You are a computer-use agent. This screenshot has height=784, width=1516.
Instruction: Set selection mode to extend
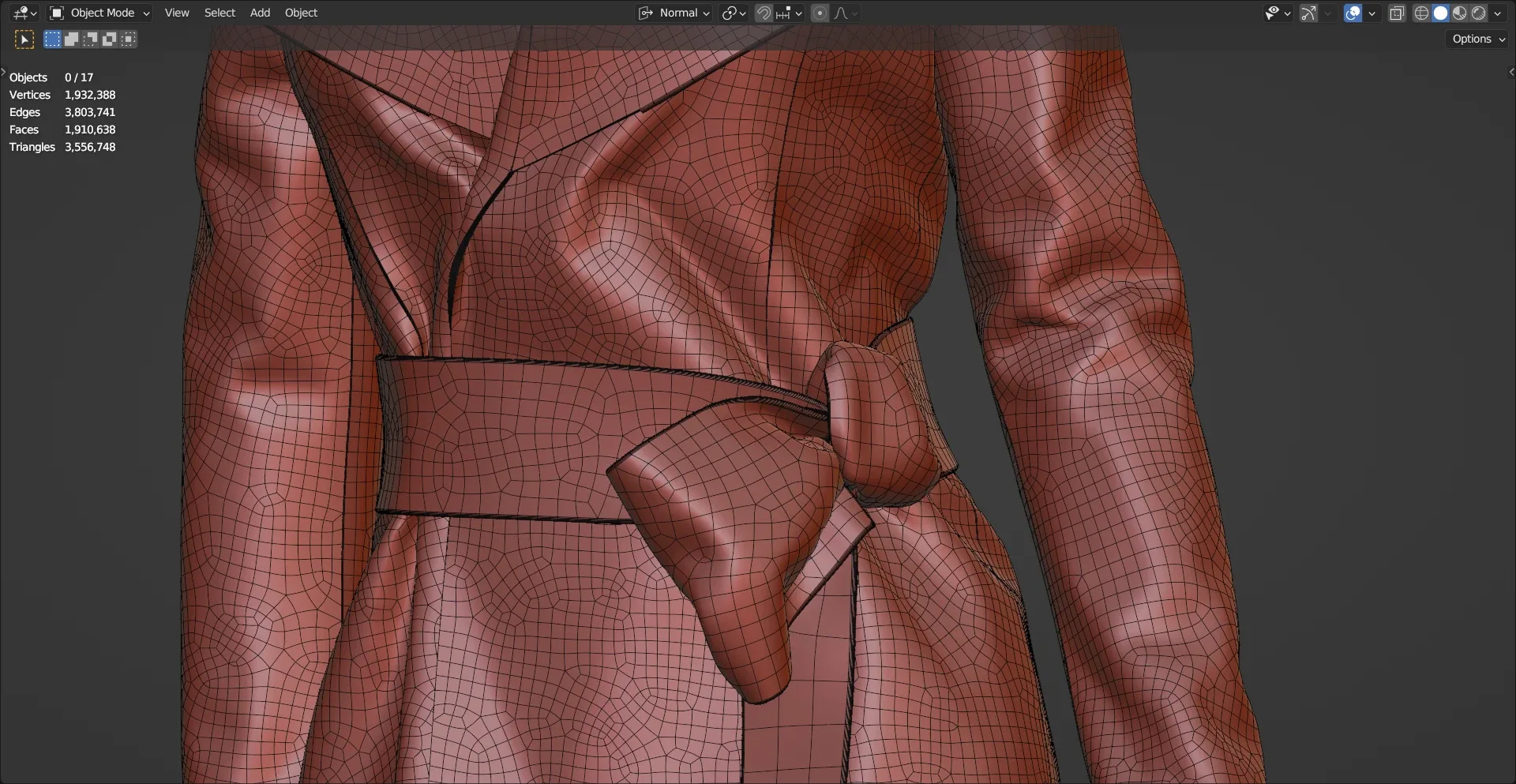[x=71, y=39]
